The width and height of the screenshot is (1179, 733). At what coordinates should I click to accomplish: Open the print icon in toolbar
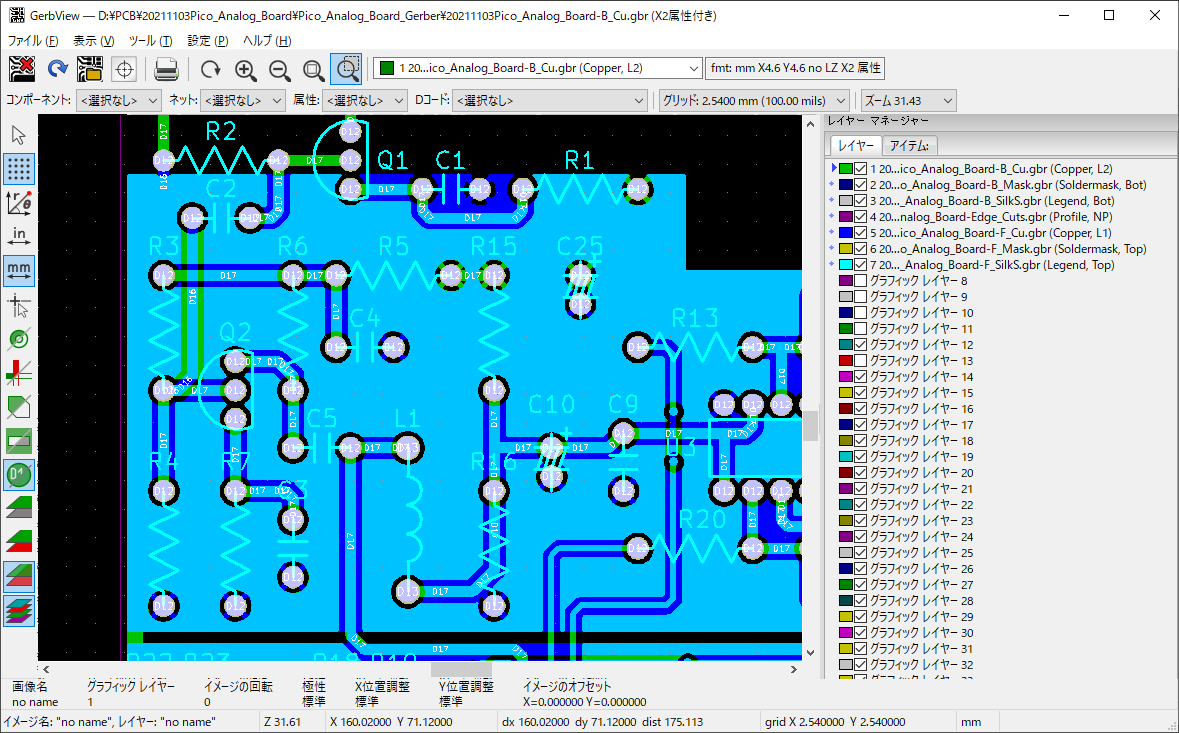pos(166,68)
